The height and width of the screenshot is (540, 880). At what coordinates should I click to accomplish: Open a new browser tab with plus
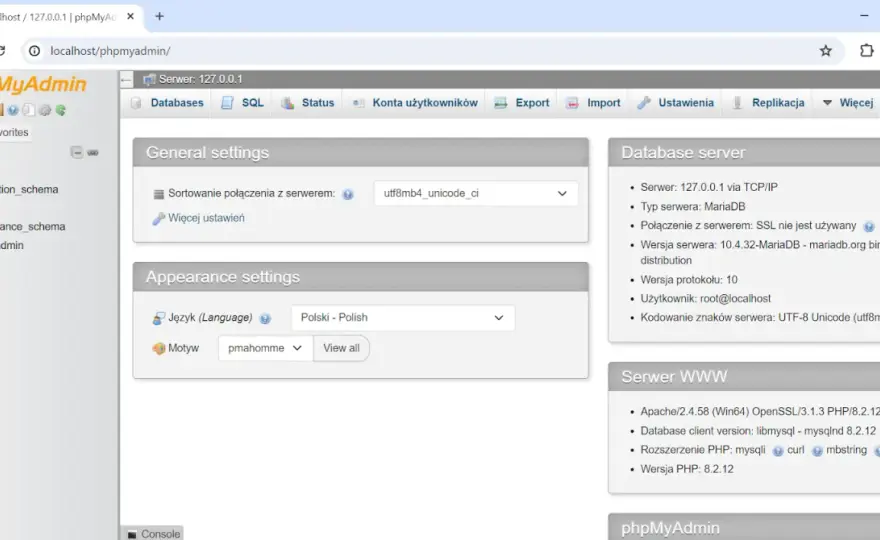[159, 16]
